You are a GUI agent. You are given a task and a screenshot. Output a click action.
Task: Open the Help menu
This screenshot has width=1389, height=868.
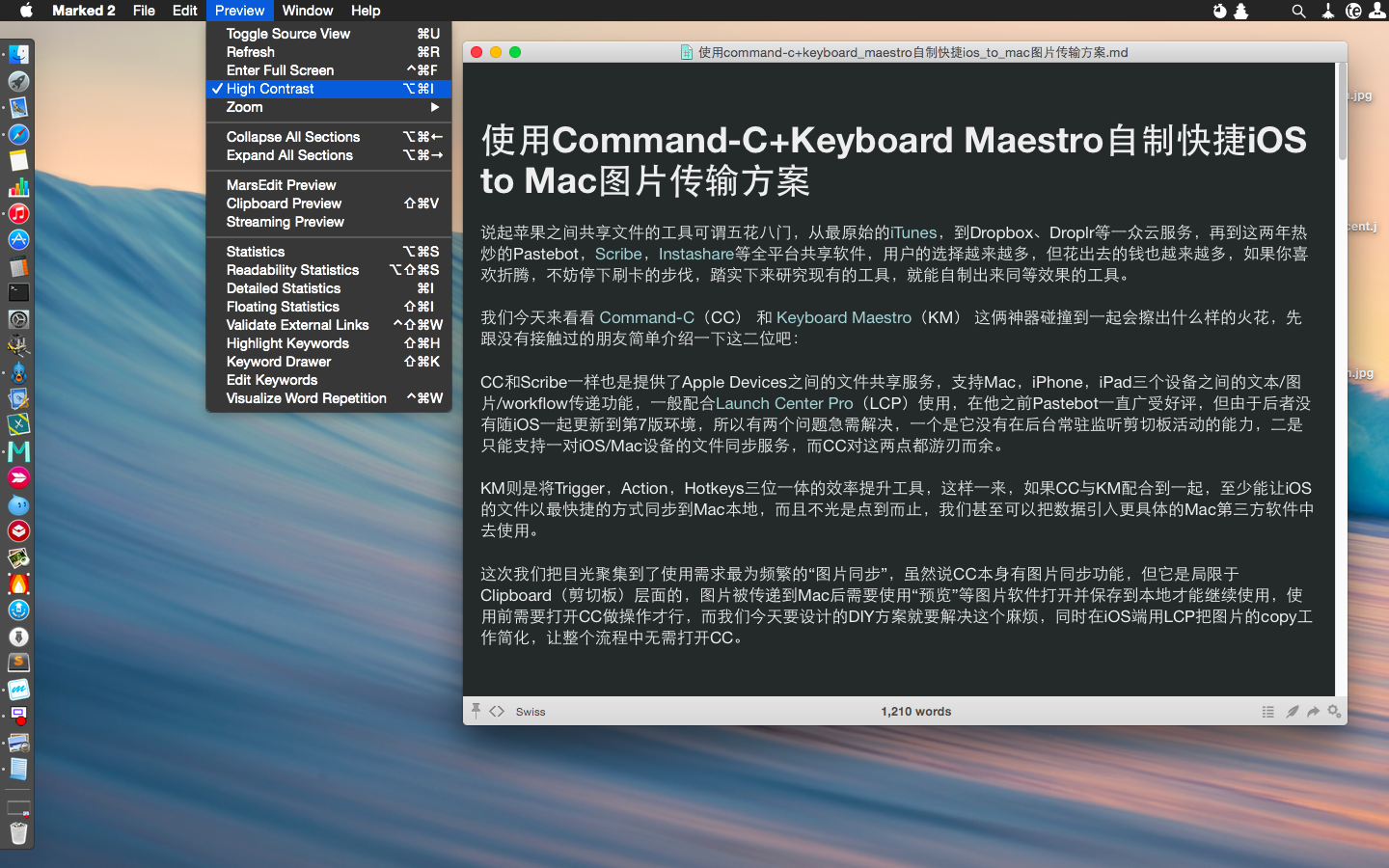[x=366, y=11]
